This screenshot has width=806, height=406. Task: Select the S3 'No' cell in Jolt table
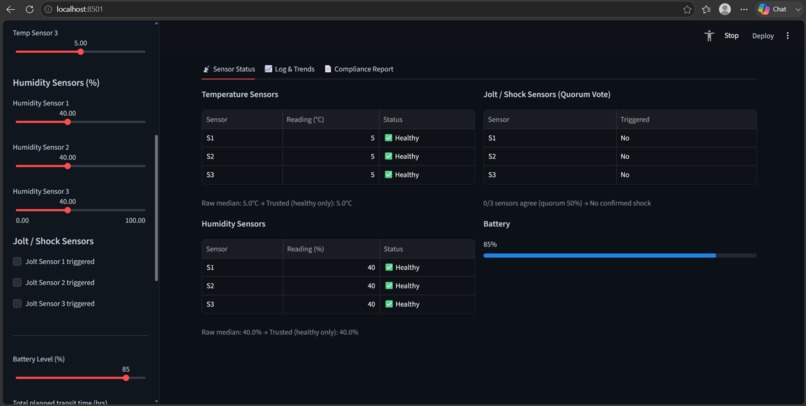pos(686,175)
